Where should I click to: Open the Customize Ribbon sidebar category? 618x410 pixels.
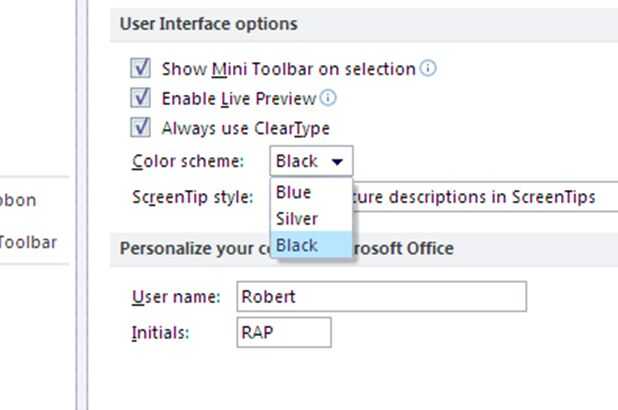(18, 200)
